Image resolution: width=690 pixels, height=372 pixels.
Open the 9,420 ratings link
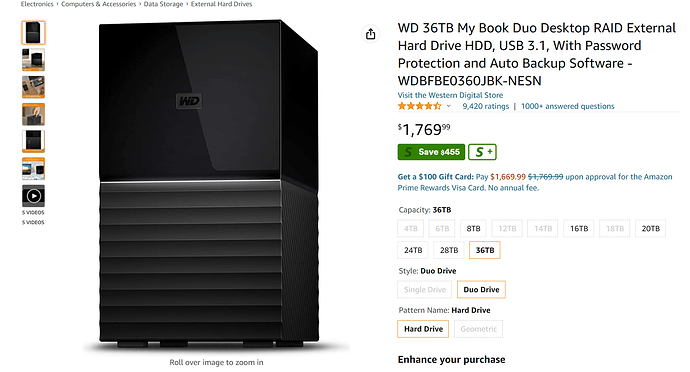(485, 106)
